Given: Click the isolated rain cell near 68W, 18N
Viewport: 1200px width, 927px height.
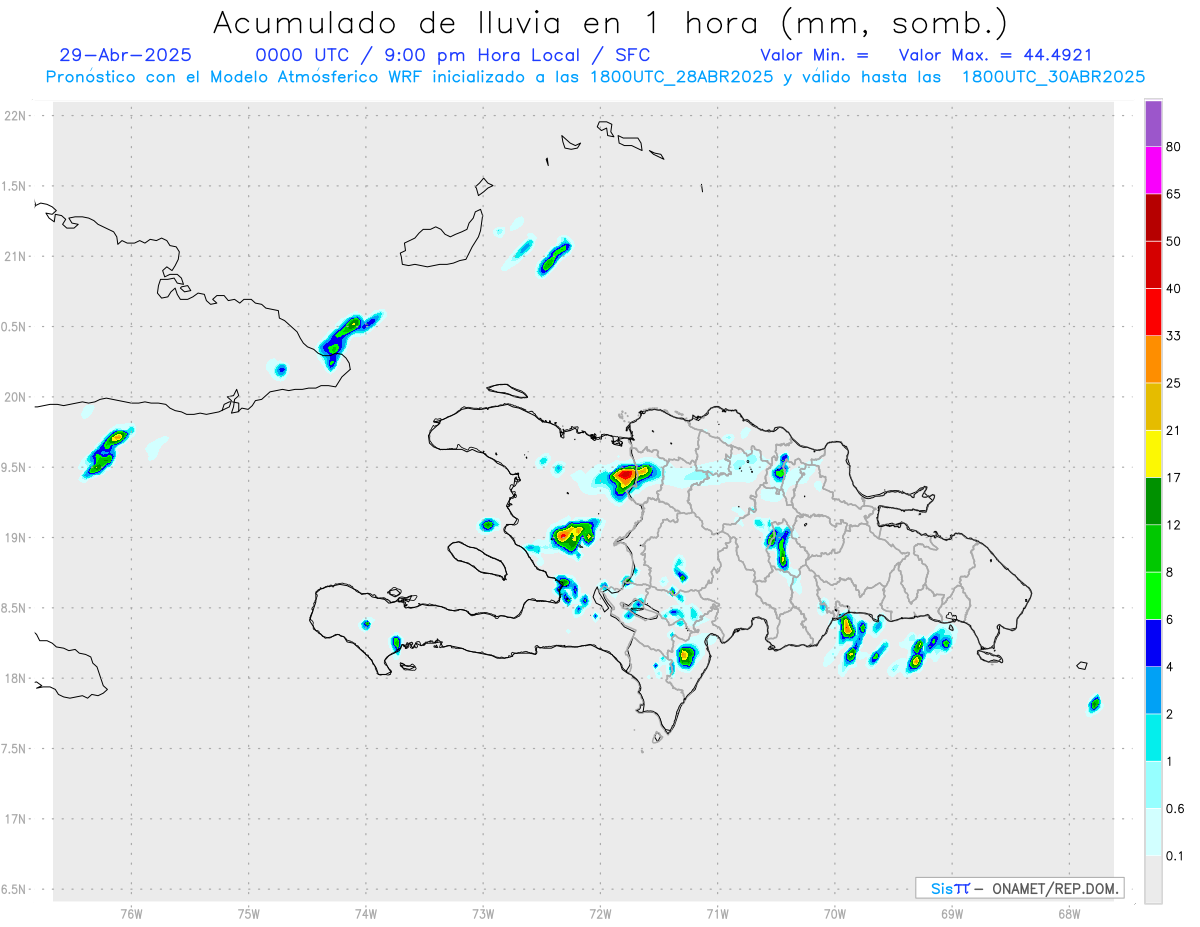Looking at the screenshot, I should (1095, 704).
